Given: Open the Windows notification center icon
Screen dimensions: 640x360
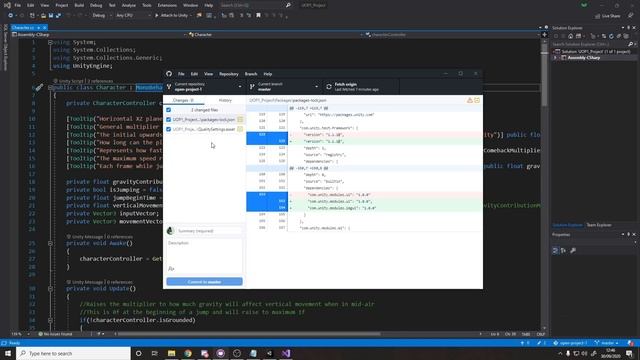Looking at the screenshot, I should (x=629, y=353).
